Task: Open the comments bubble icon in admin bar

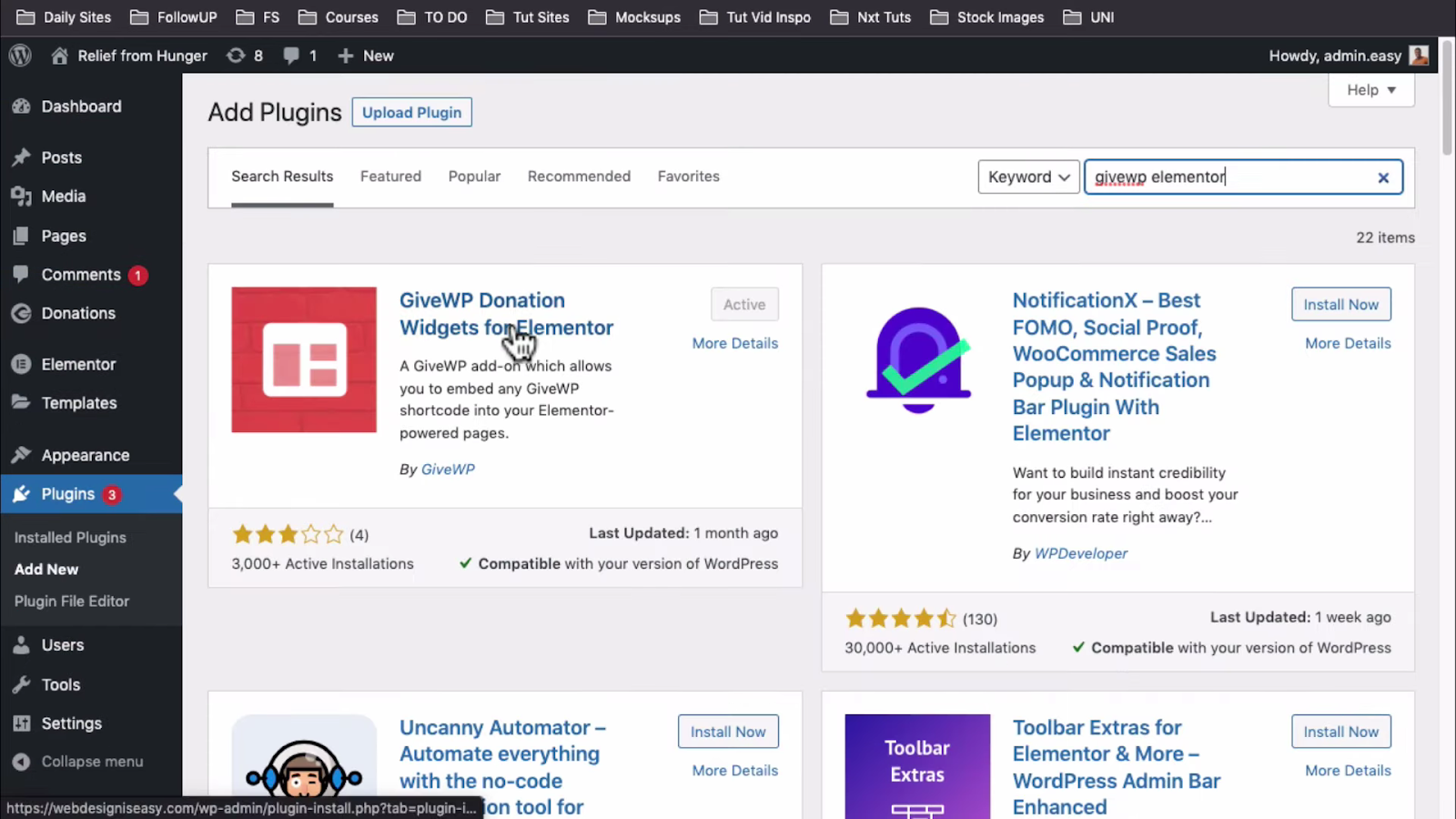Action: pos(291,56)
